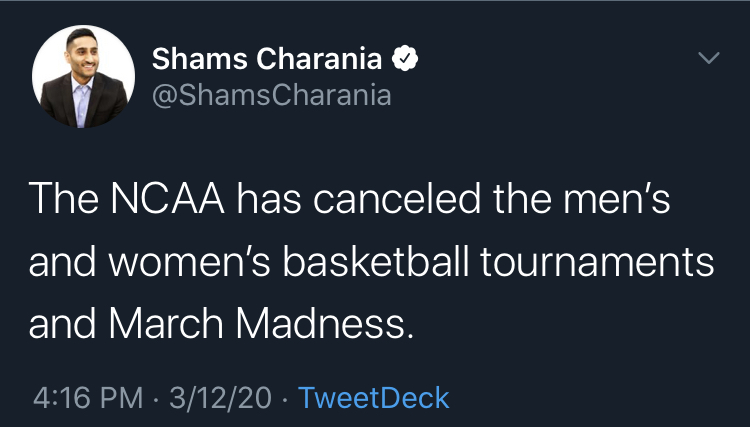Click the face in the avatar photo

pos(82,53)
